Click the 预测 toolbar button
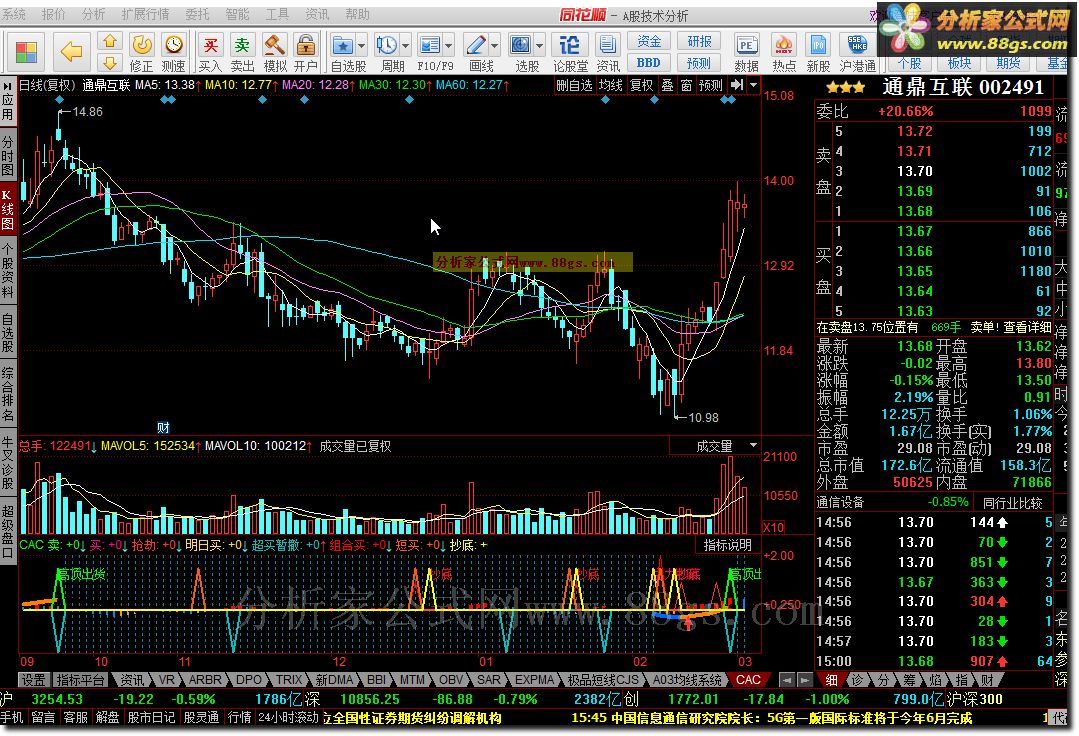The height and width of the screenshot is (736, 1079). (699, 63)
